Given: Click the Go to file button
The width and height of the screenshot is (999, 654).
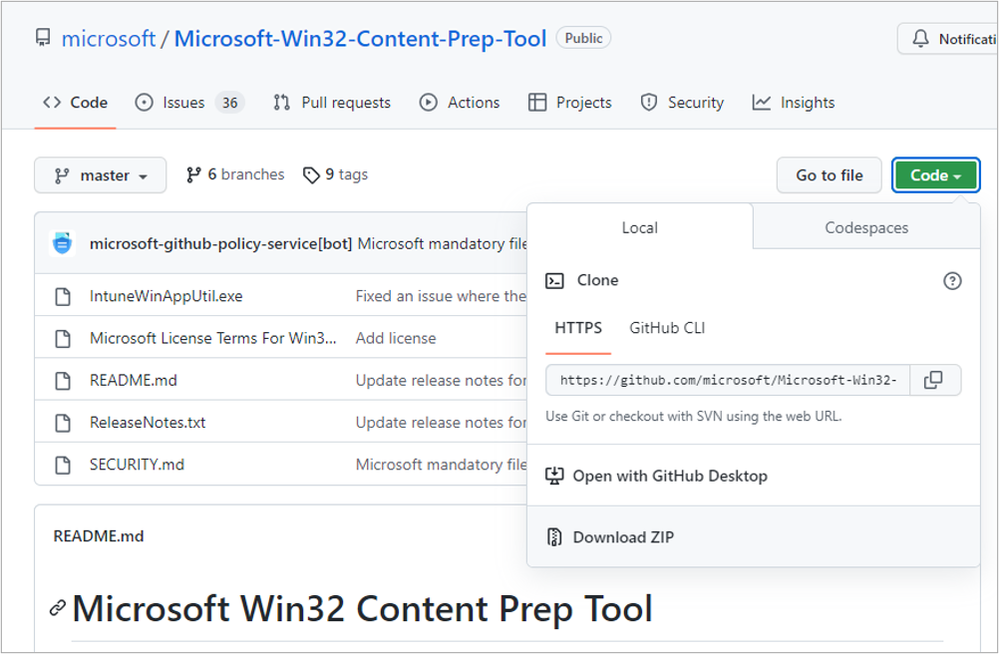Looking at the screenshot, I should [829, 175].
